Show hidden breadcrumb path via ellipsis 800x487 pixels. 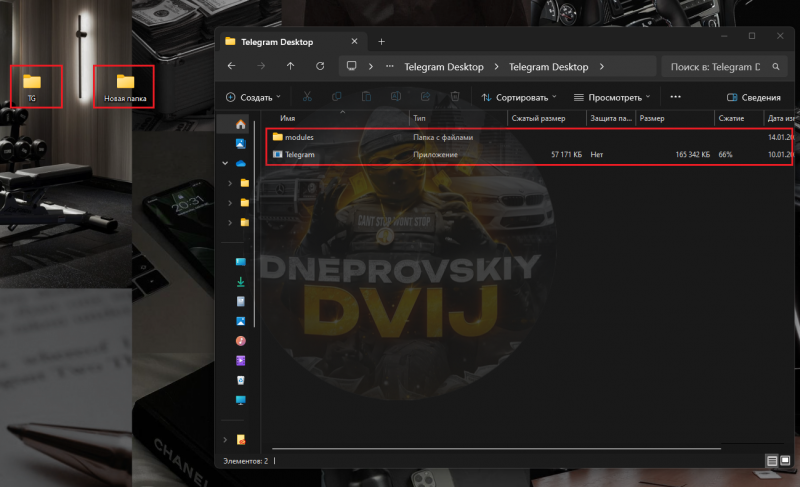click(x=390, y=66)
